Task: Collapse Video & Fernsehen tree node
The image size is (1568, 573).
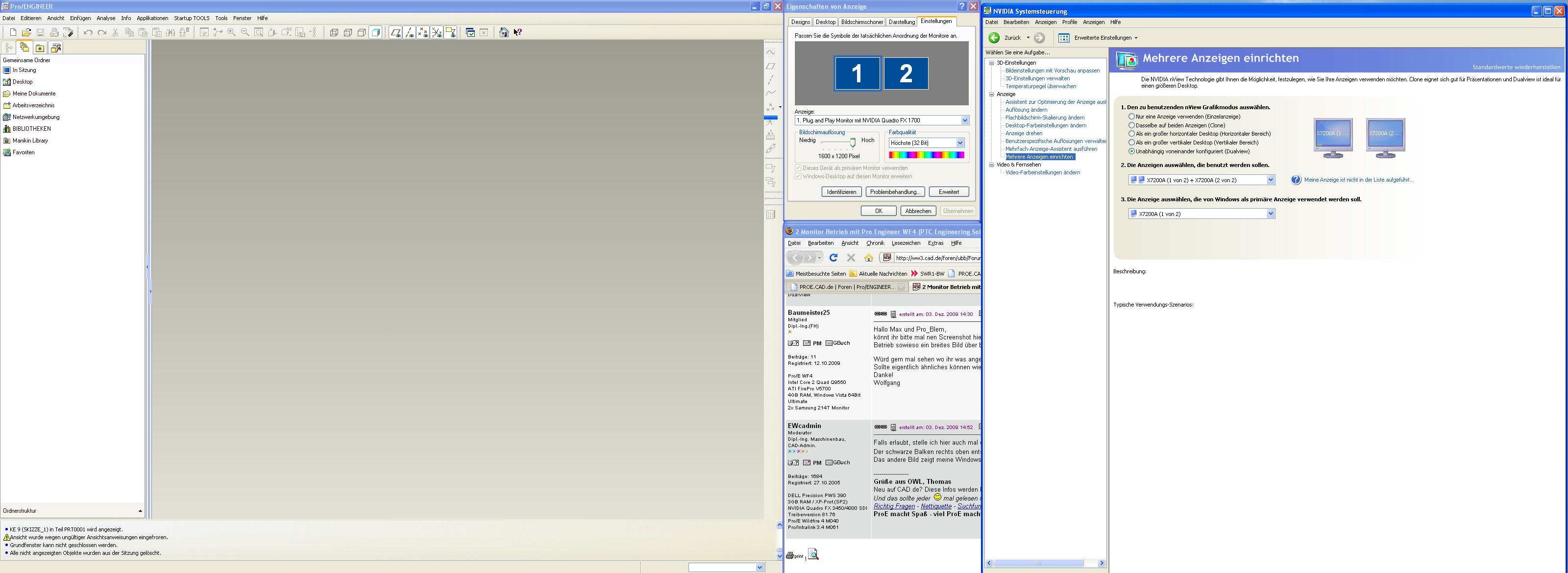Action: [991, 165]
